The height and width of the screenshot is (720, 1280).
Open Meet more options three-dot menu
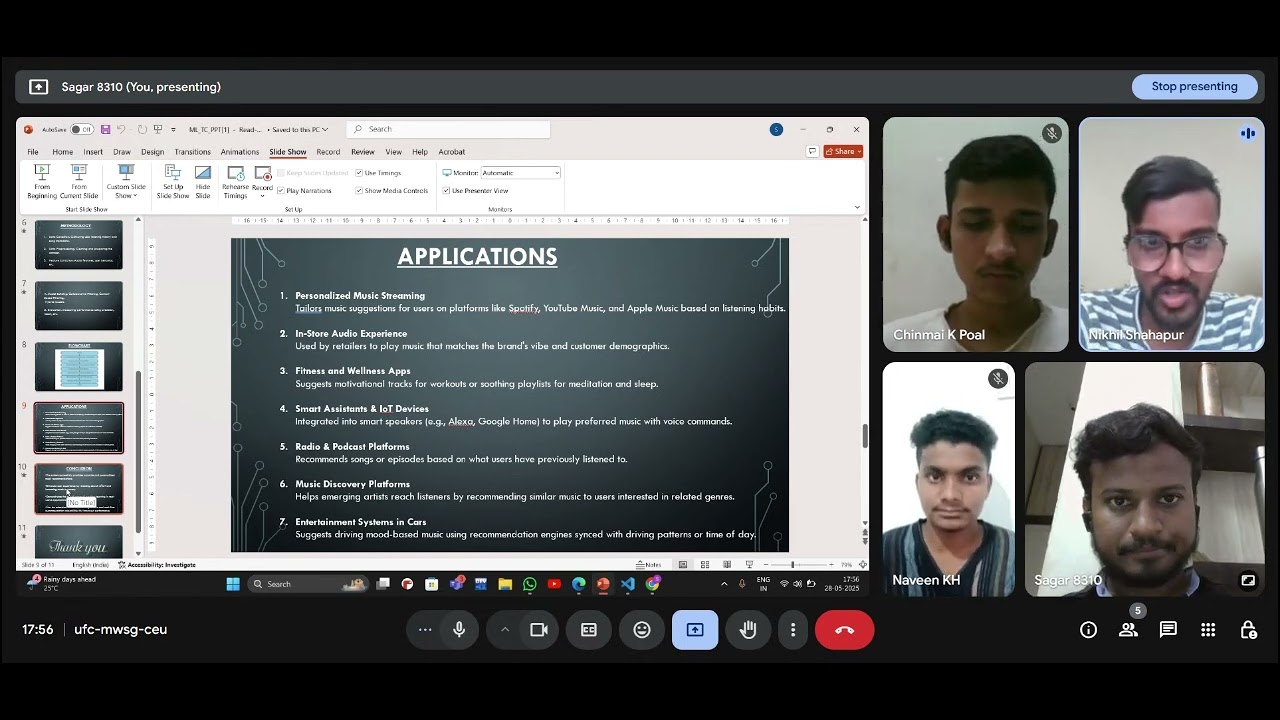[x=793, y=630]
